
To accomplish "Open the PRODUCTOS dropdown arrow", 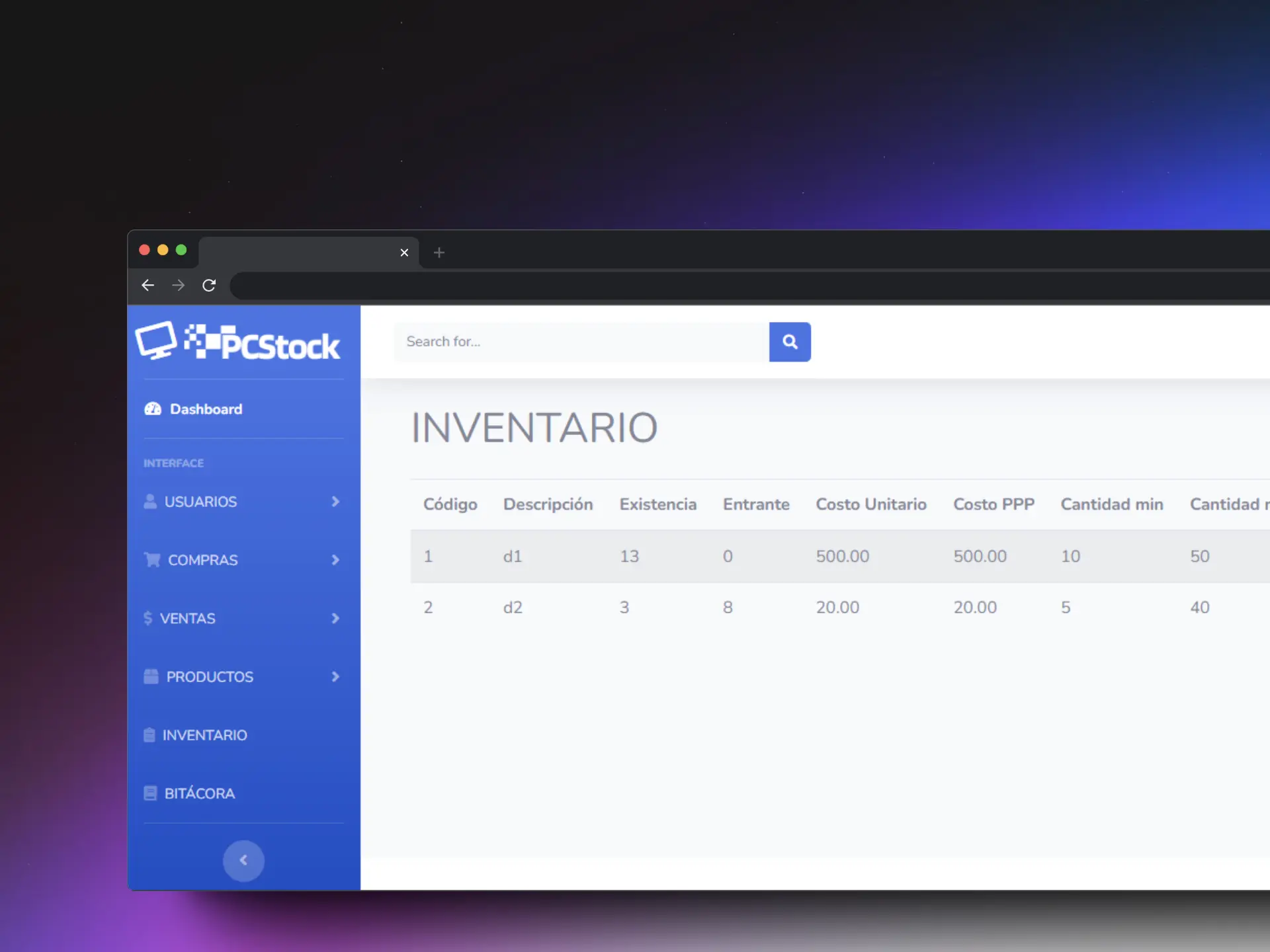I will (335, 676).
